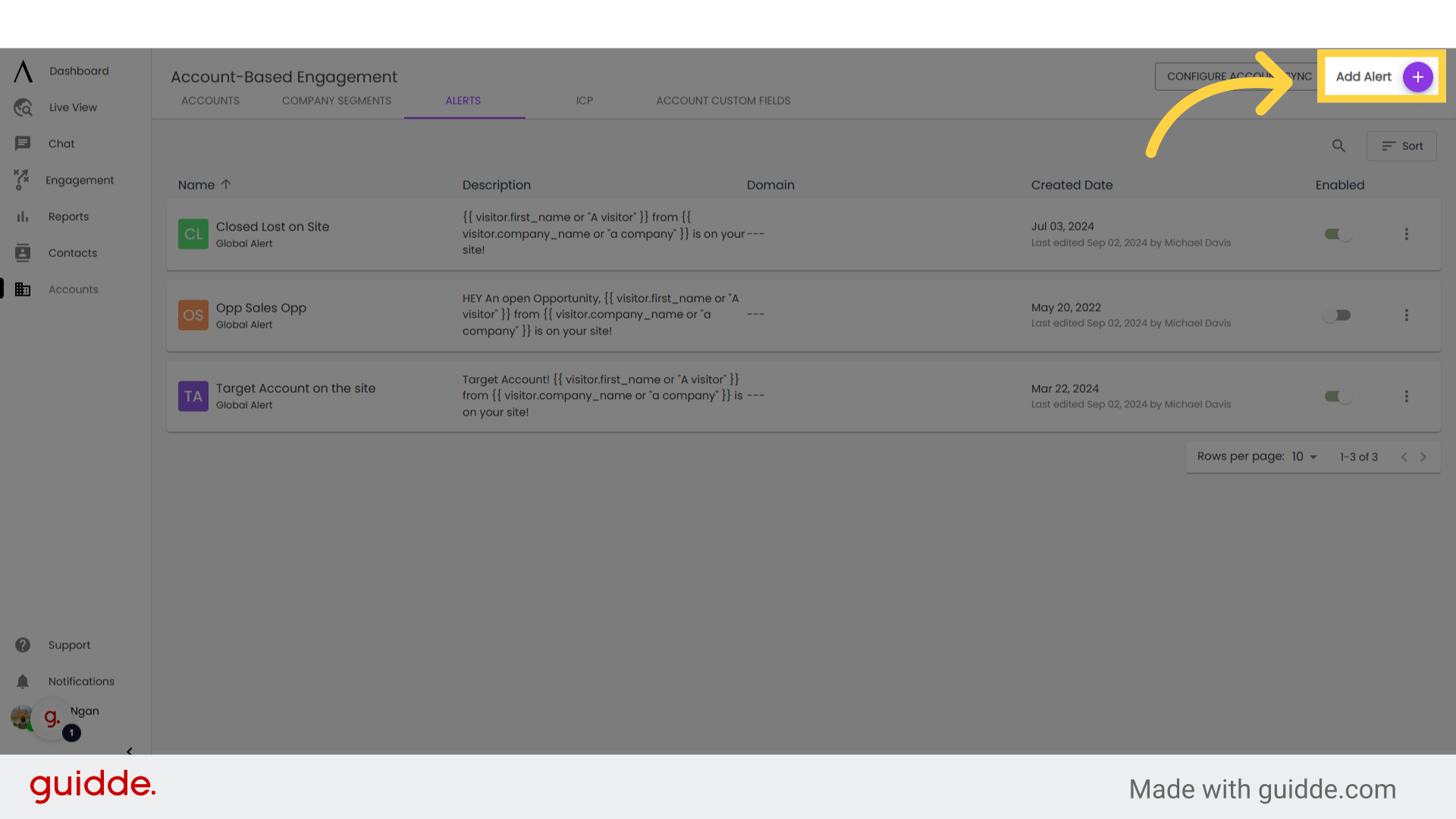Image resolution: width=1456 pixels, height=819 pixels.
Task: Open the Notifications bell icon
Action: click(x=23, y=682)
